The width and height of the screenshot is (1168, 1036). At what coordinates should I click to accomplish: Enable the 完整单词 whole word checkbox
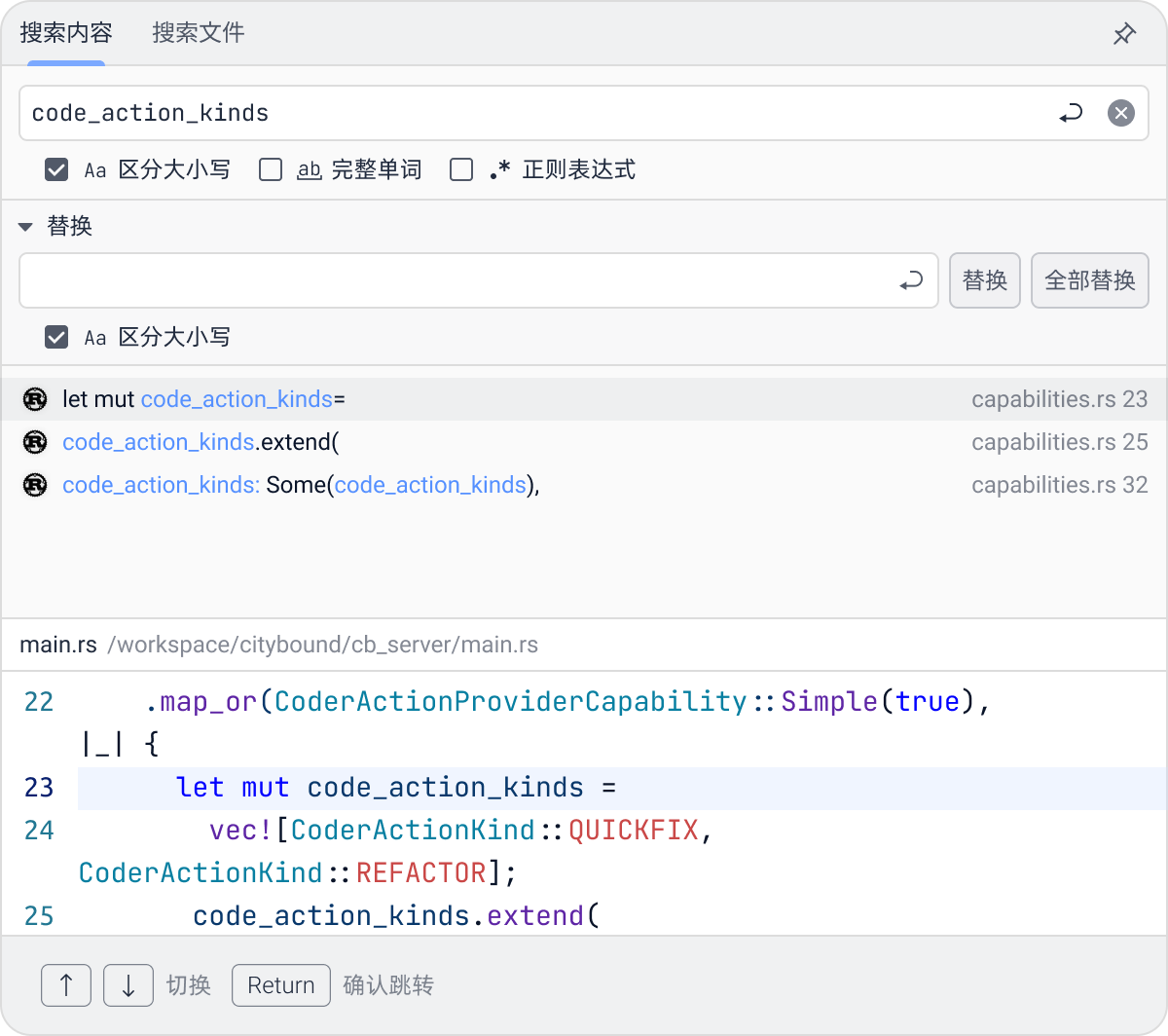pos(271,169)
